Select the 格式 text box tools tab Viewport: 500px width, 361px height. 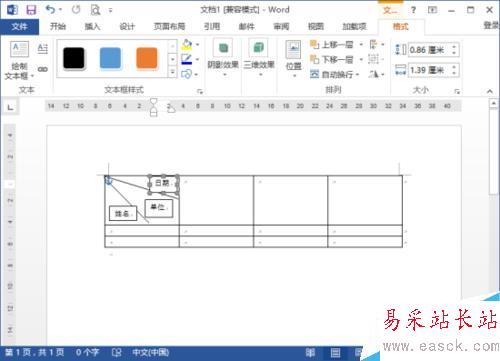[x=401, y=27]
